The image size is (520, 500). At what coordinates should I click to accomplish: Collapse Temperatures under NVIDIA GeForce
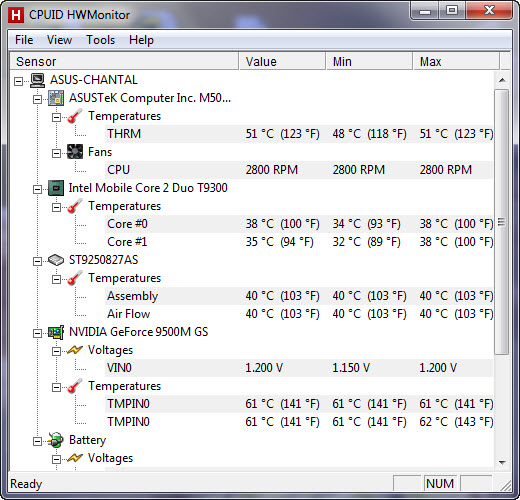(57, 387)
